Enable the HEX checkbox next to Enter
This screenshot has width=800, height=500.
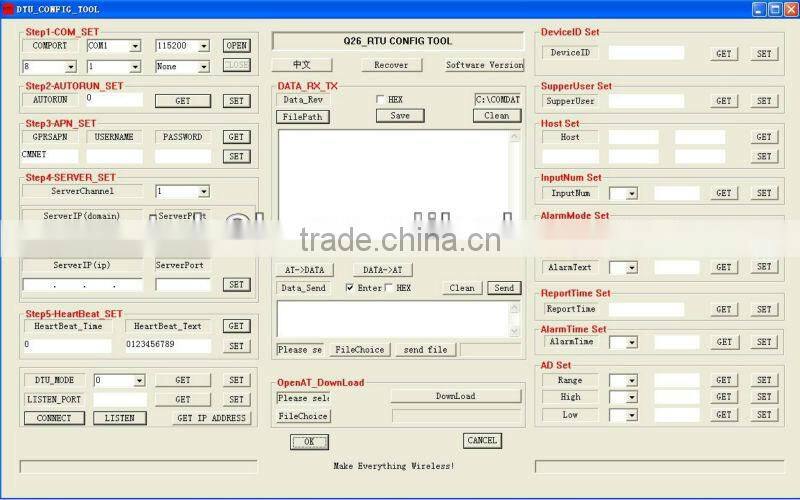tap(389, 288)
